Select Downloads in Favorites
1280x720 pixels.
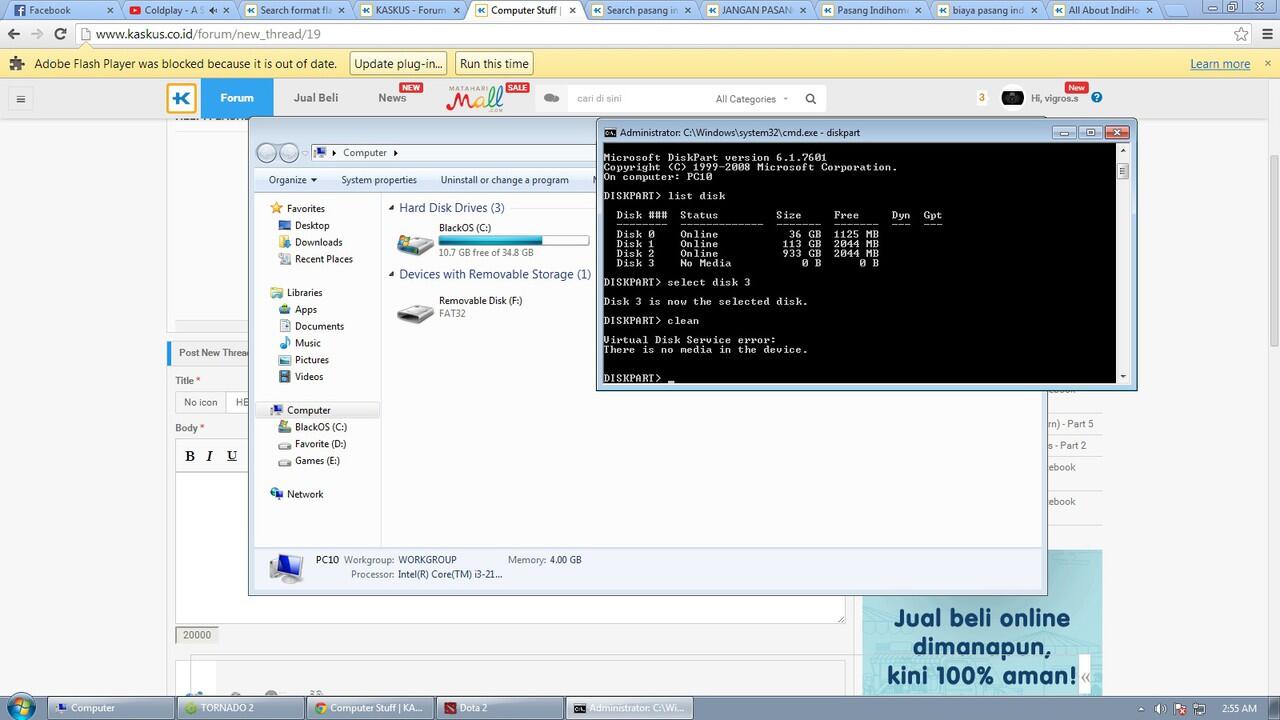(318, 242)
